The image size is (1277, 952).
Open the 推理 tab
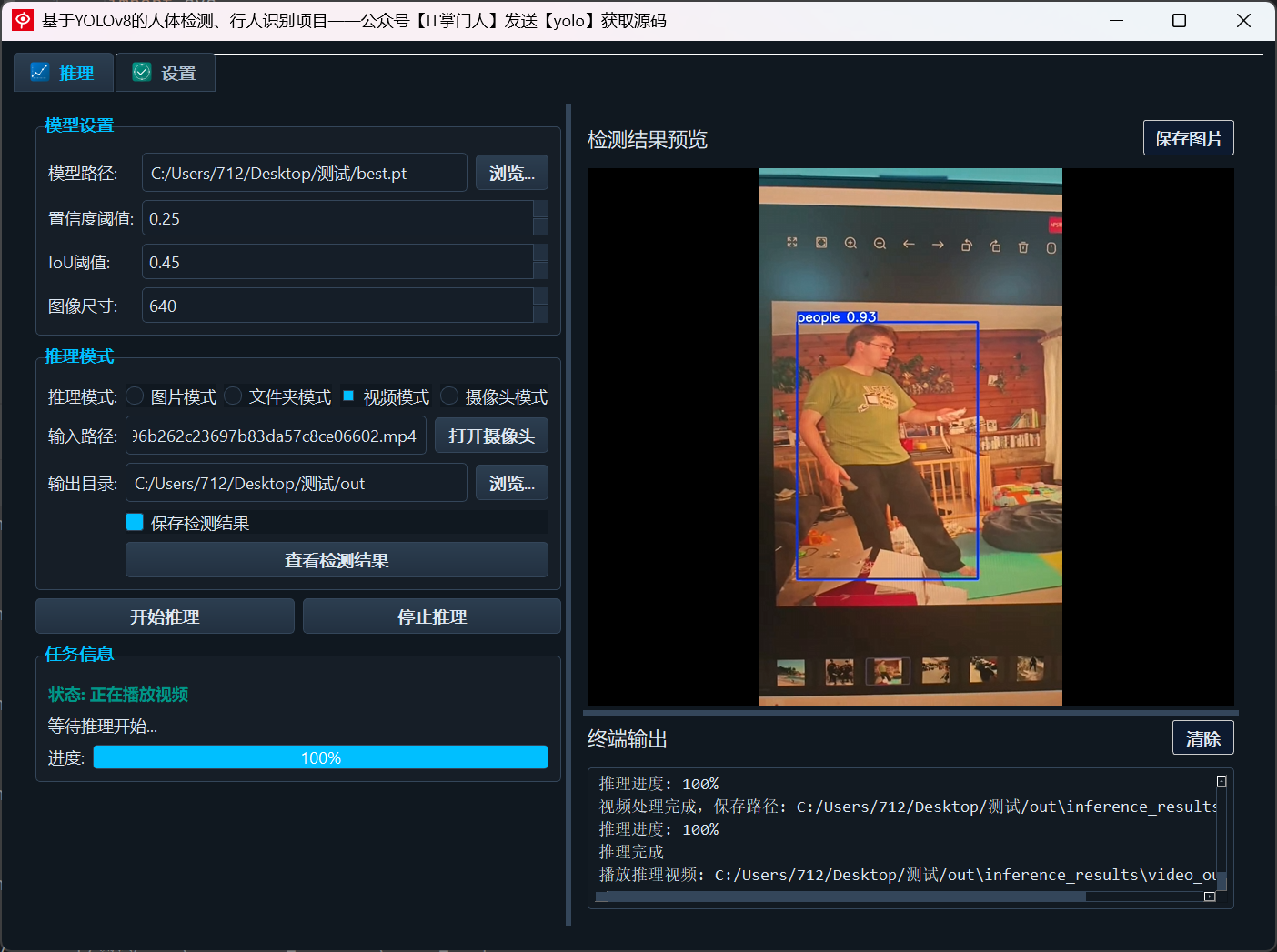[x=63, y=73]
